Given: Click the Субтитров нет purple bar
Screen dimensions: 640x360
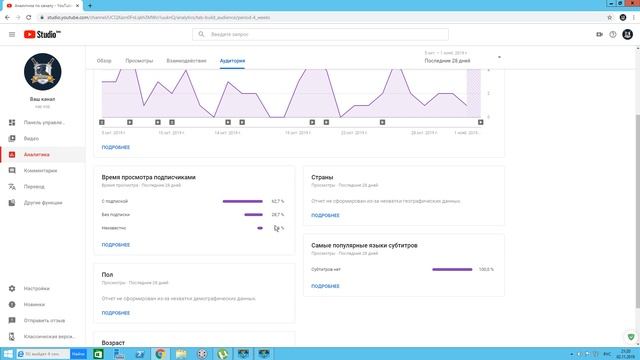Looking at the screenshot, I should tap(452, 269).
